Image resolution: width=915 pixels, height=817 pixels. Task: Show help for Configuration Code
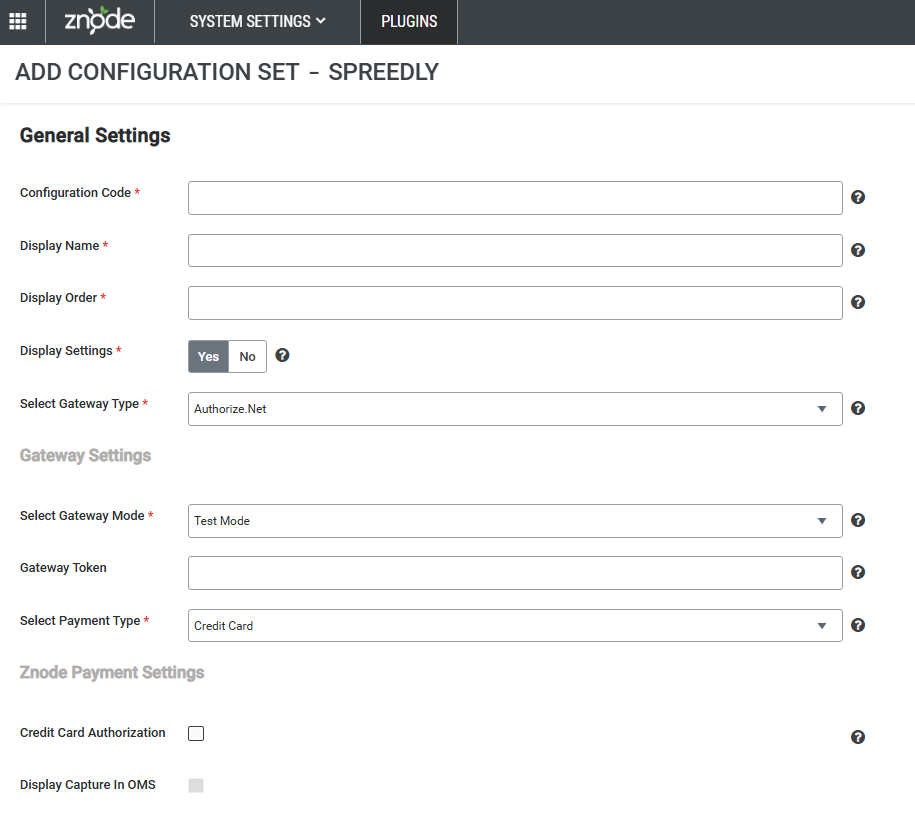click(x=857, y=197)
